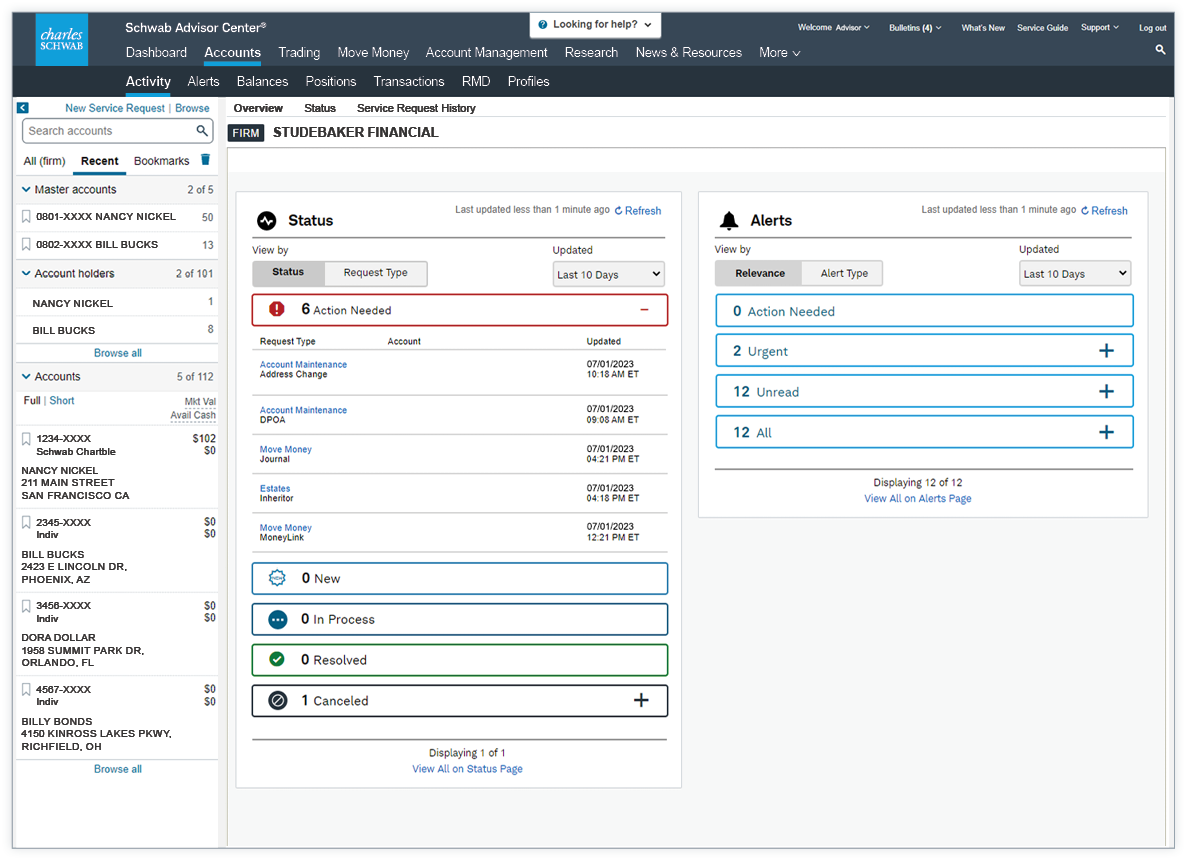Collapse the Accounts section

coord(26,376)
